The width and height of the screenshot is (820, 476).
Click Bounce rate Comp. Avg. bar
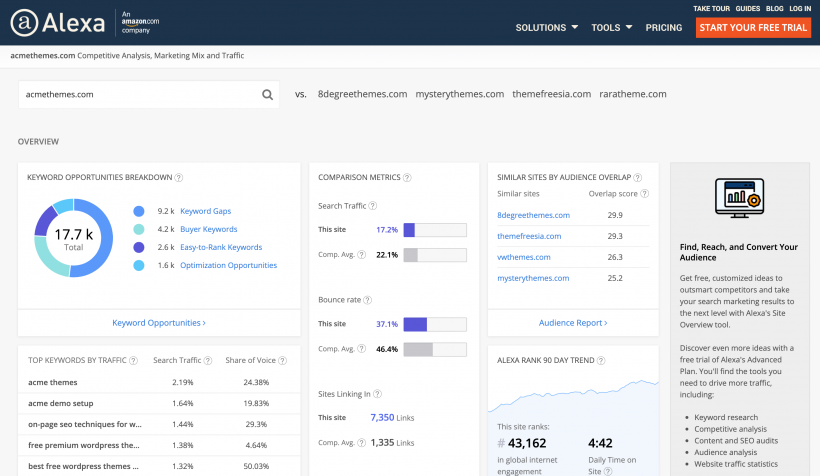pyautogui.click(x=435, y=349)
